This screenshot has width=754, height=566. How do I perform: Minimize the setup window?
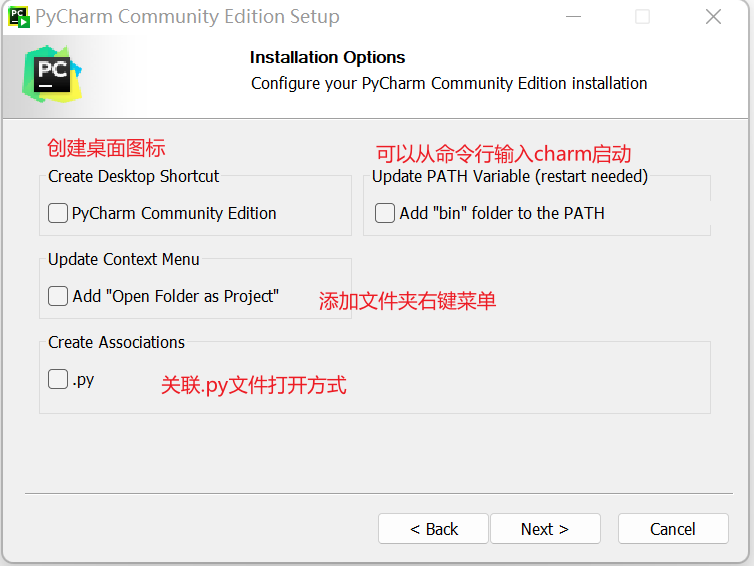[573, 17]
